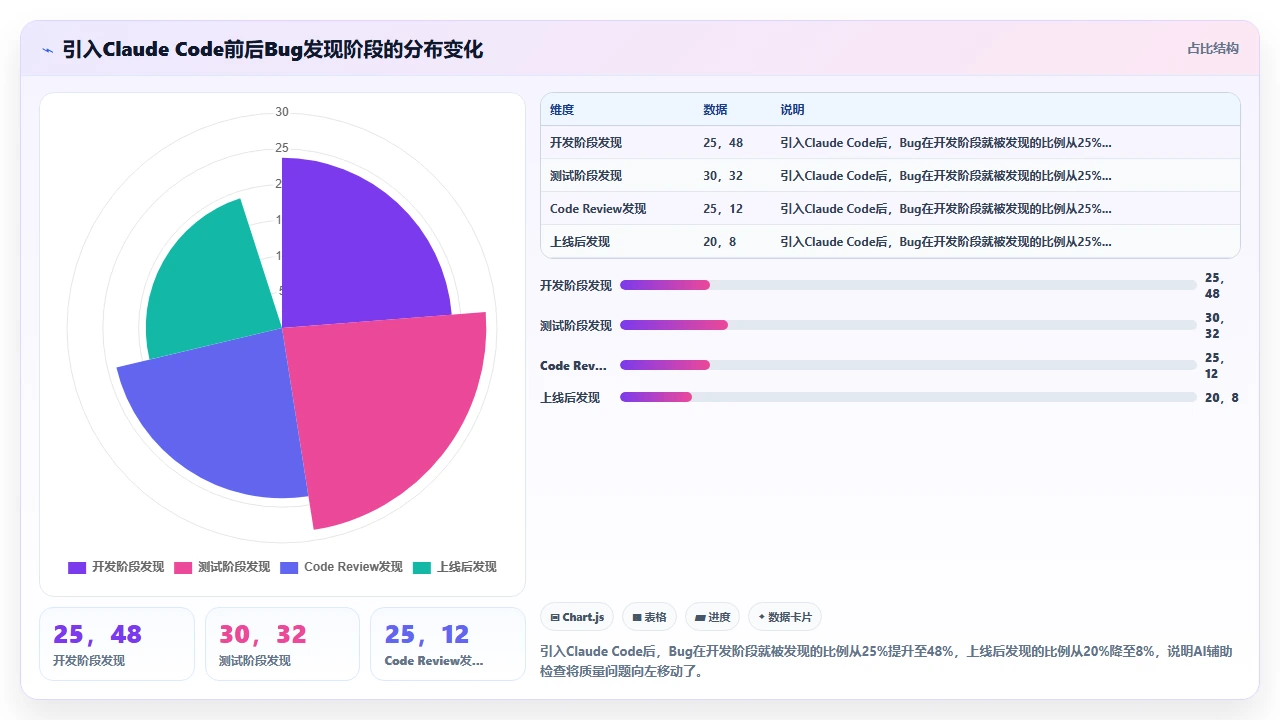
Task: Click description text in 上线后发现 row
Action: [x=946, y=242]
